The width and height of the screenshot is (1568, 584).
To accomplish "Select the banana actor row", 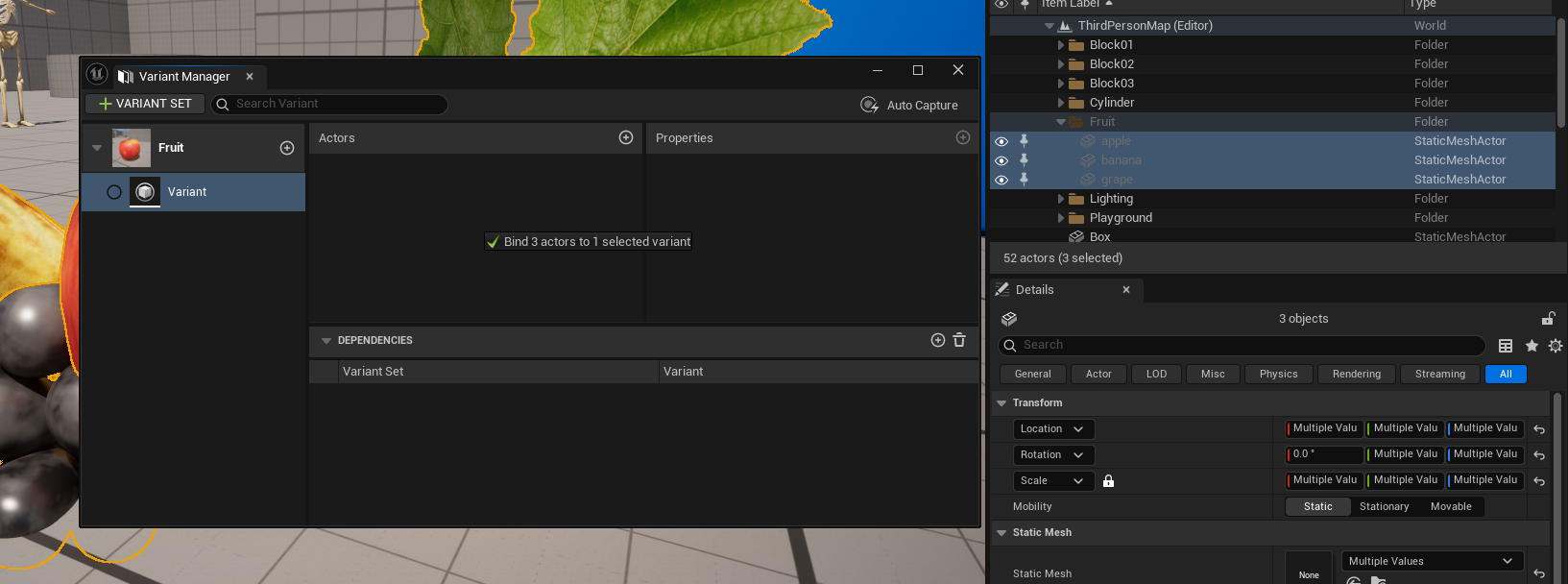I will tap(1272, 160).
